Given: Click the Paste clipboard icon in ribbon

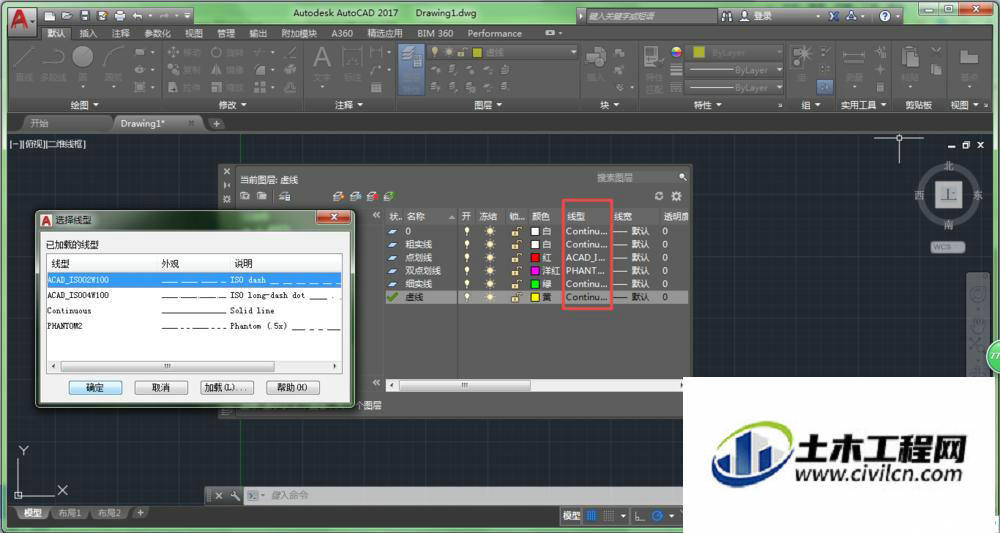Looking at the screenshot, I should tap(909, 57).
